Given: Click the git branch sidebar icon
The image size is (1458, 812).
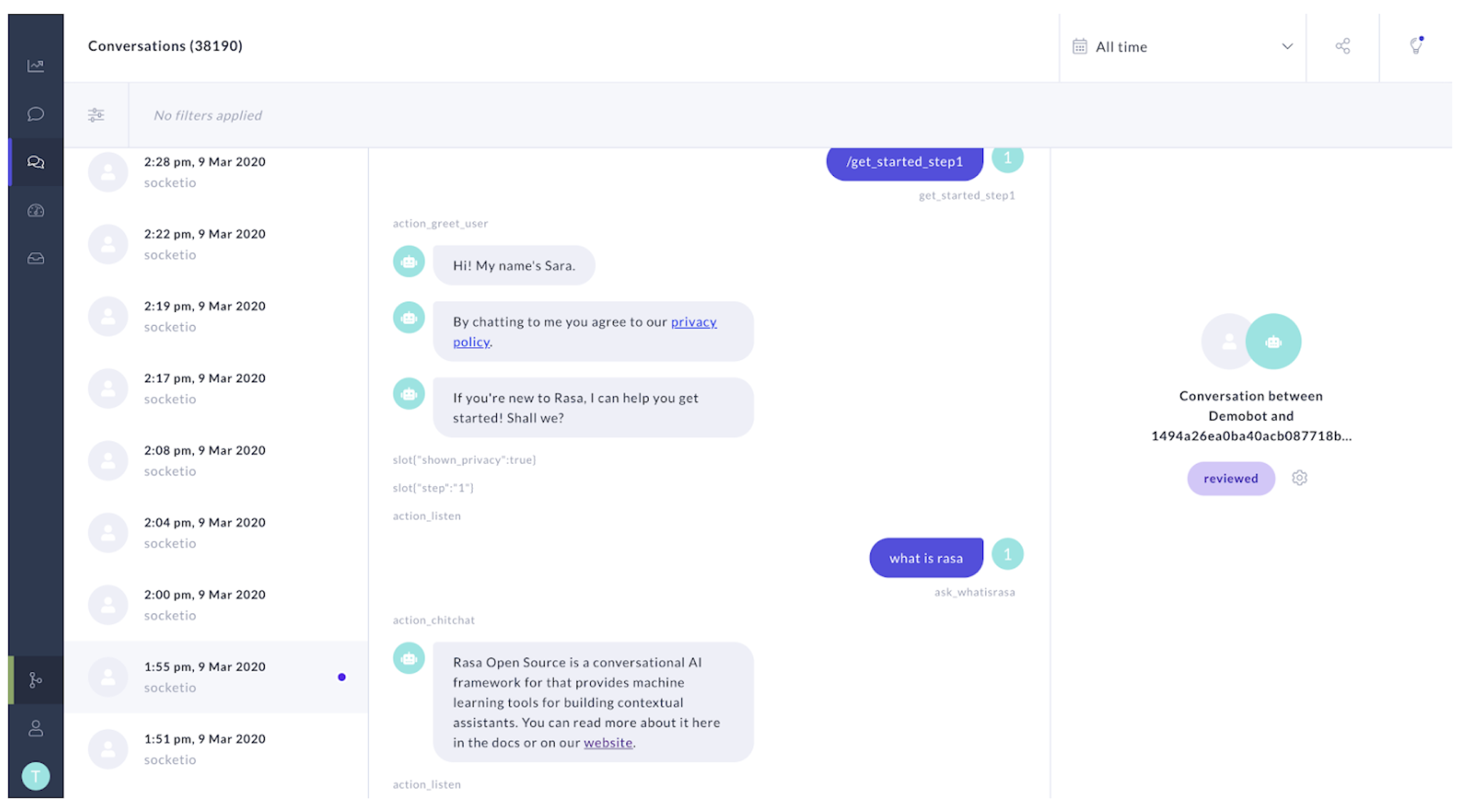Looking at the screenshot, I should coord(36,680).
